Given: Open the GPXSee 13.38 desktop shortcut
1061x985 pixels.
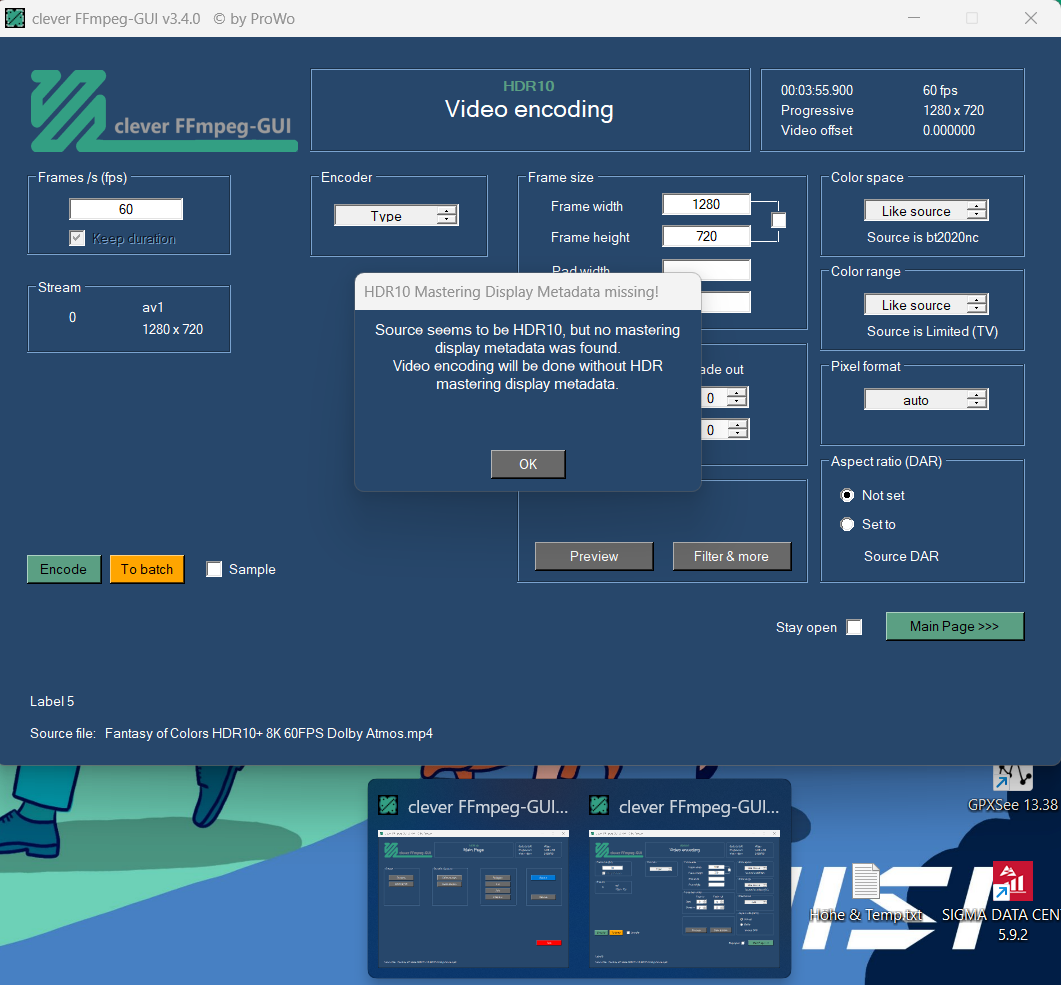Looking at the screenshot, I should point(1012,789).
